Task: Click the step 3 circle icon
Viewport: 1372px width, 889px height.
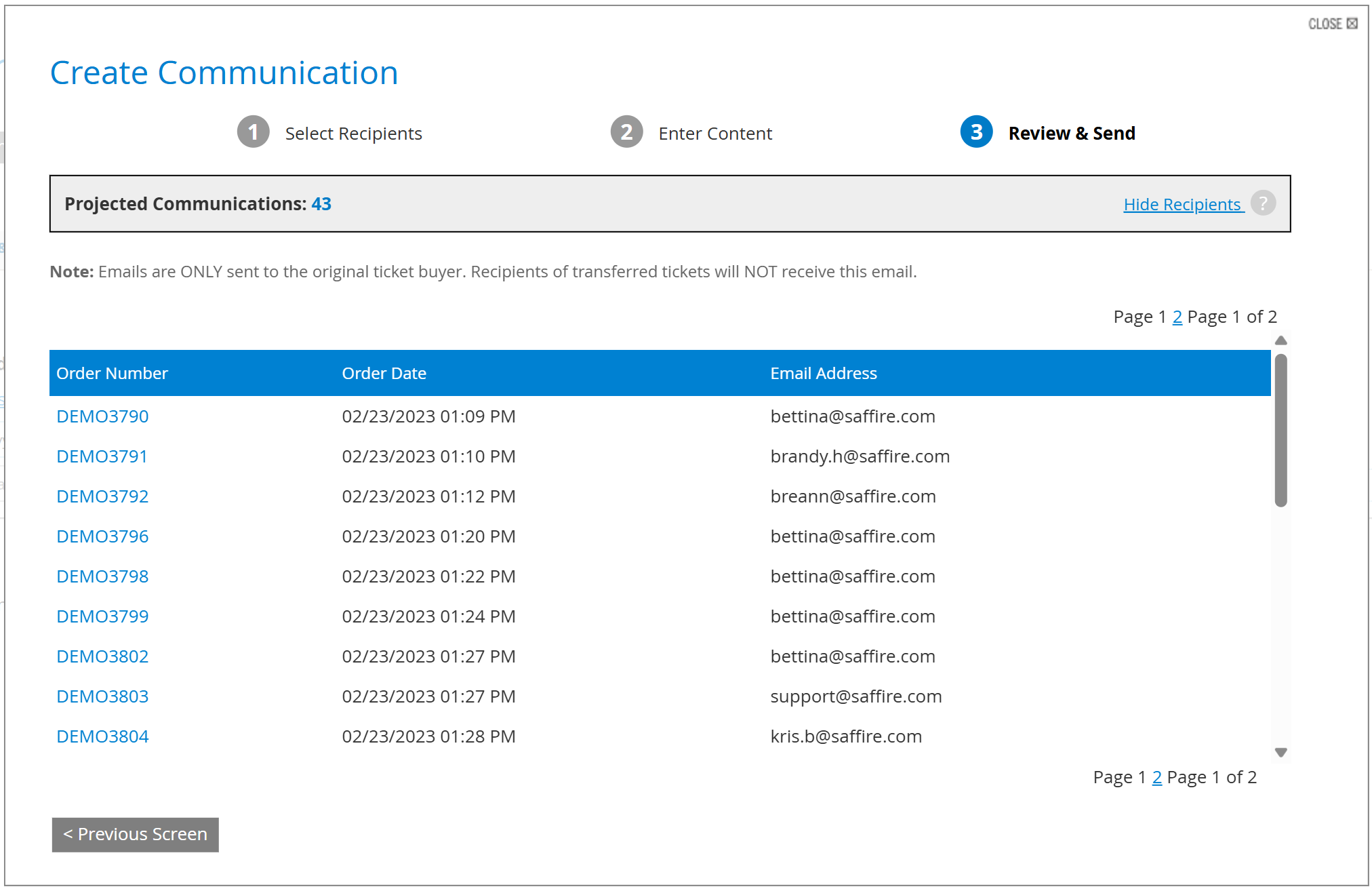Action: (x=976, y=132)
